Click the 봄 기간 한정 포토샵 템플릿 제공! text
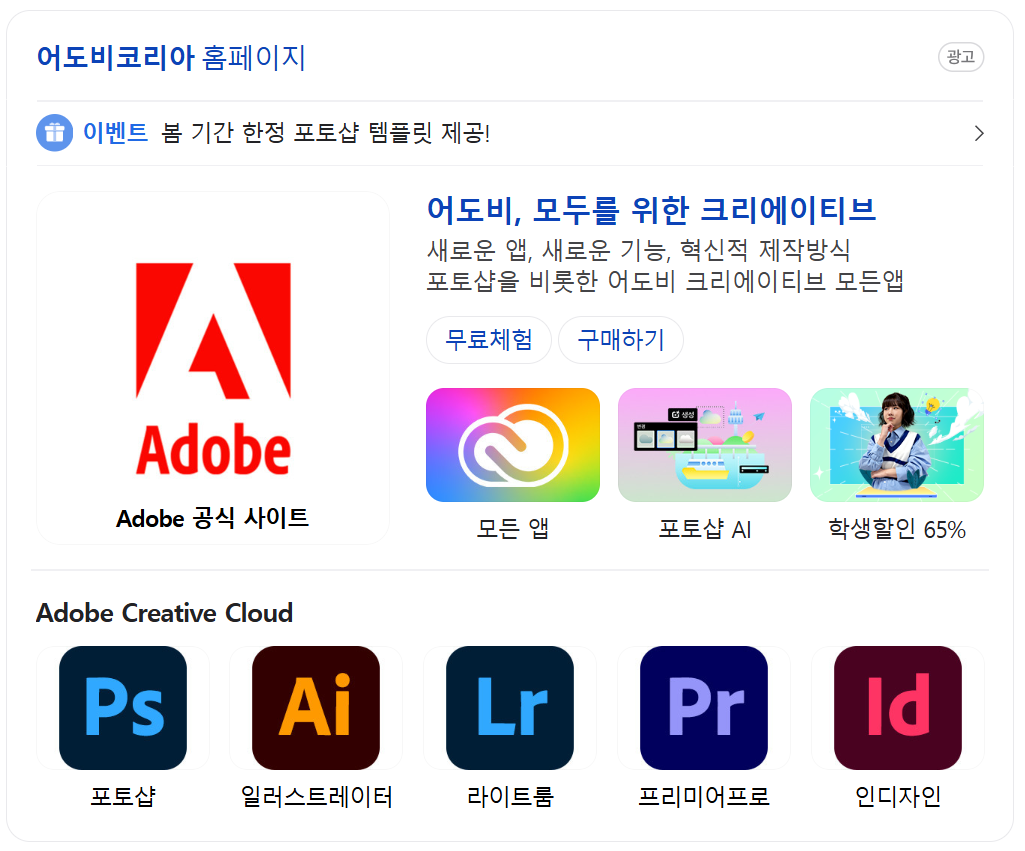Screen dimensions: 1025x851 pos(326,133)
